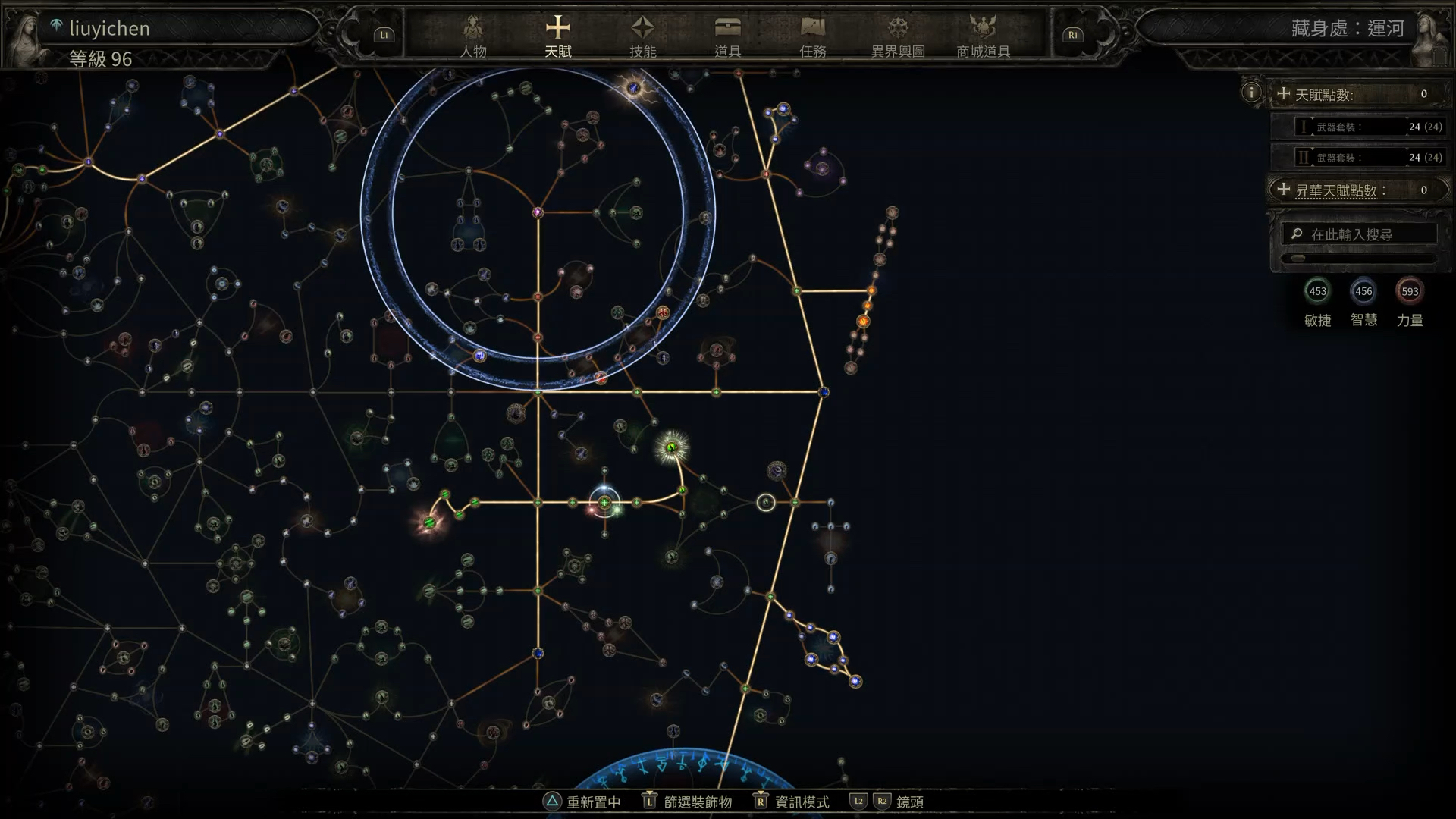Click the 智慧 intelligence 456 attribute icon
The image size is (1456, 819).
pyautogui.click(x=1363, y=291)
